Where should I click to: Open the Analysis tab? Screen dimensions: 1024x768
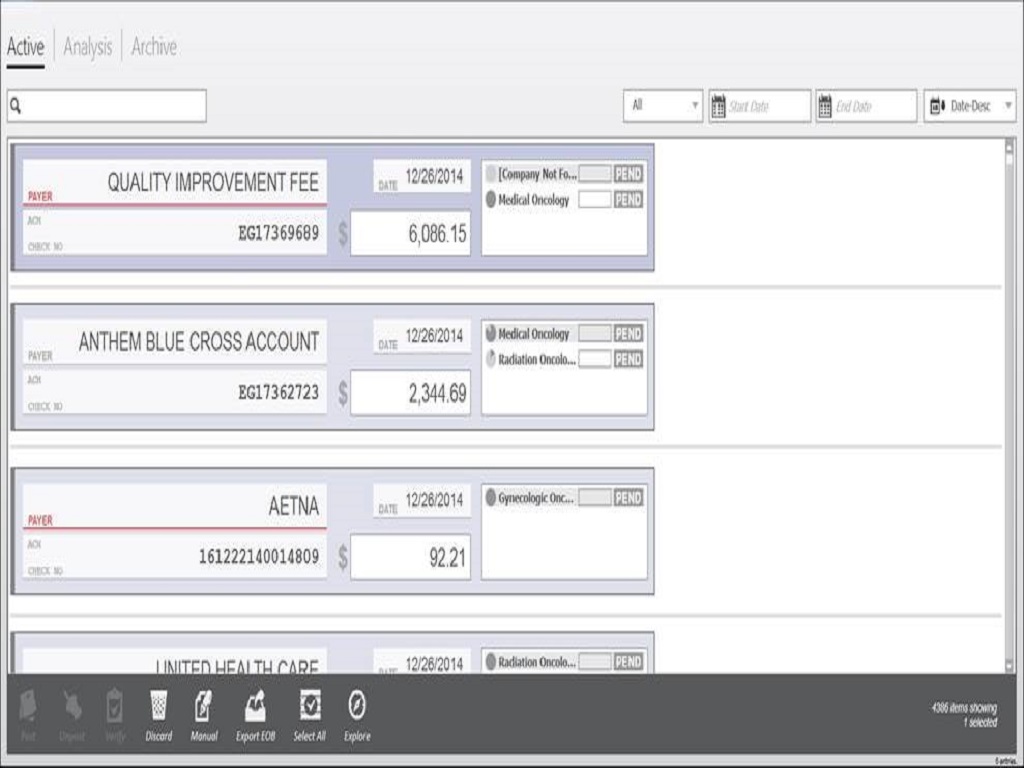[x=88, y=47]
